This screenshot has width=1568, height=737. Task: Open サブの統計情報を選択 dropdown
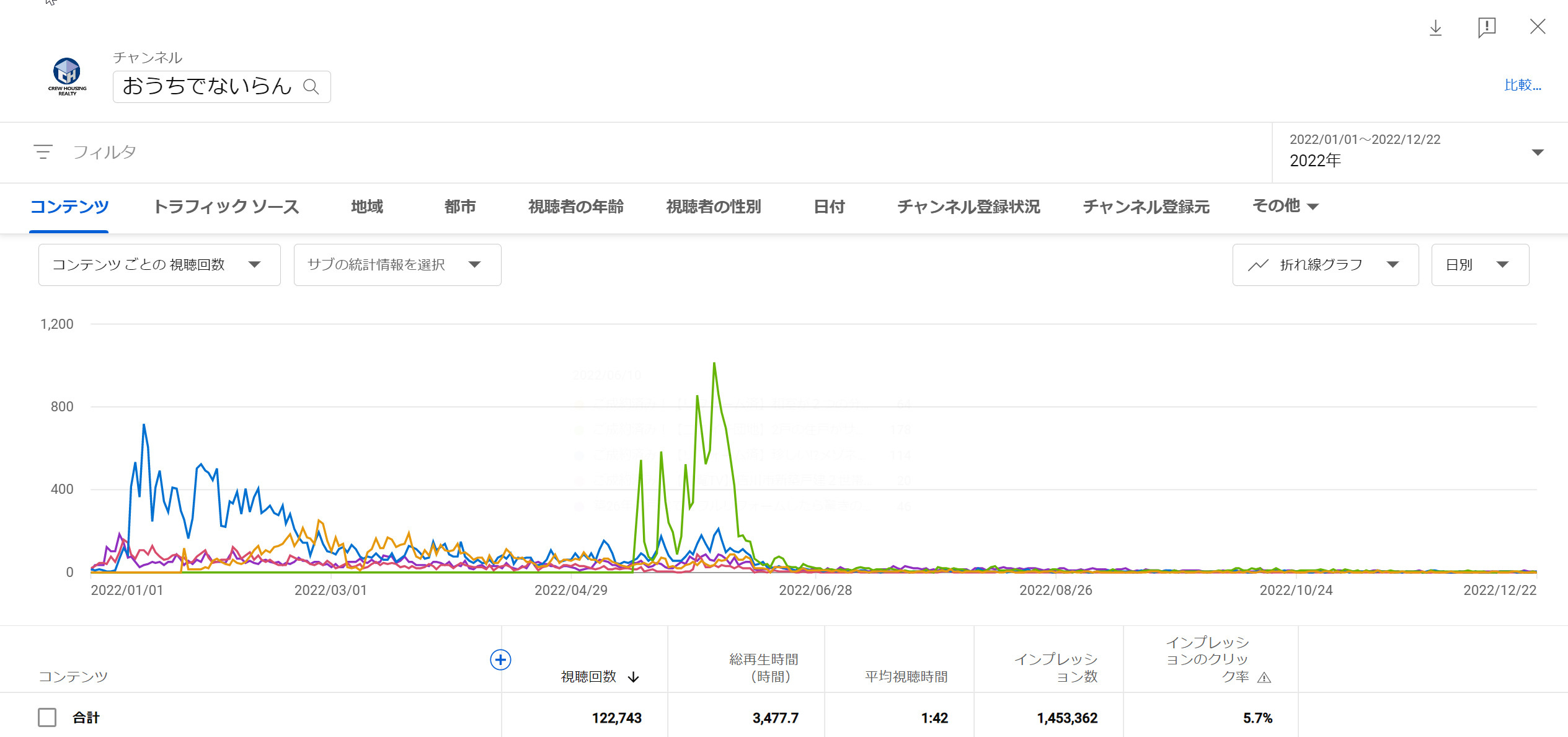[x=397, y=265]
